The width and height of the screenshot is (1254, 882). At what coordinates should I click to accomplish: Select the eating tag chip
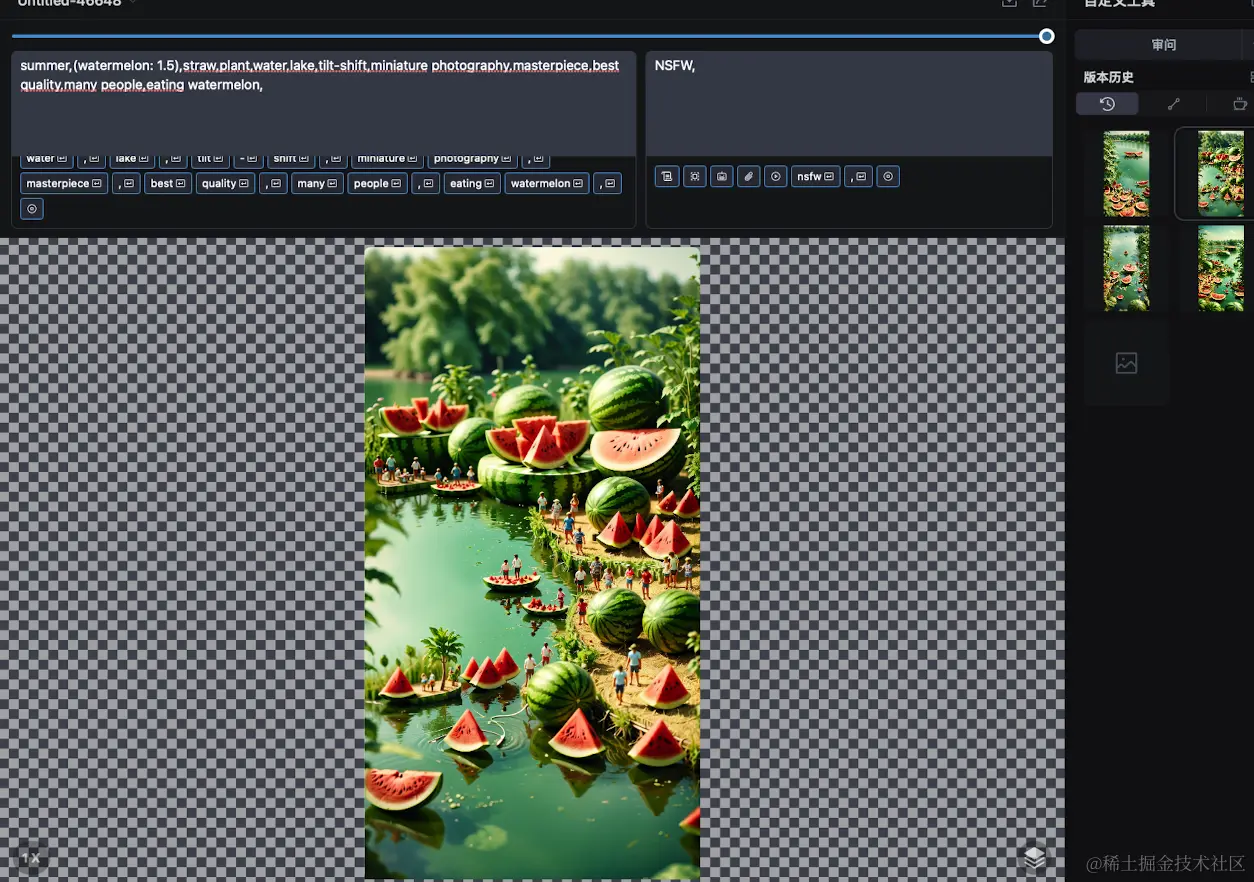coord(472,184)
